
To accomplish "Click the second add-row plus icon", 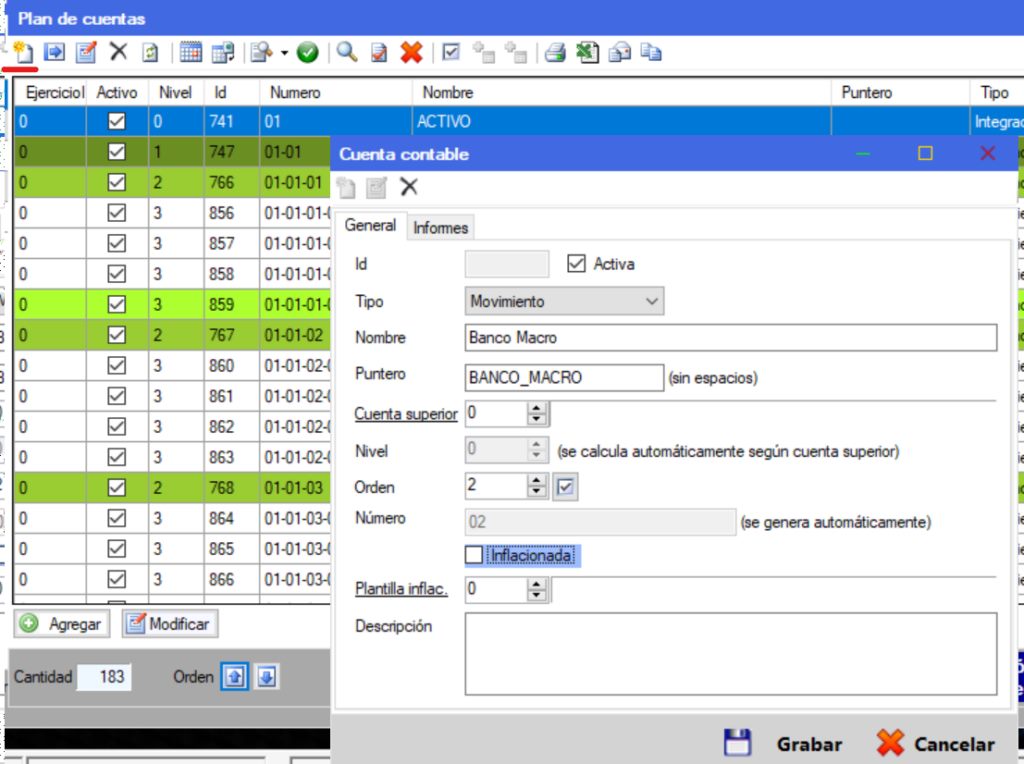I will coord(516,52).
